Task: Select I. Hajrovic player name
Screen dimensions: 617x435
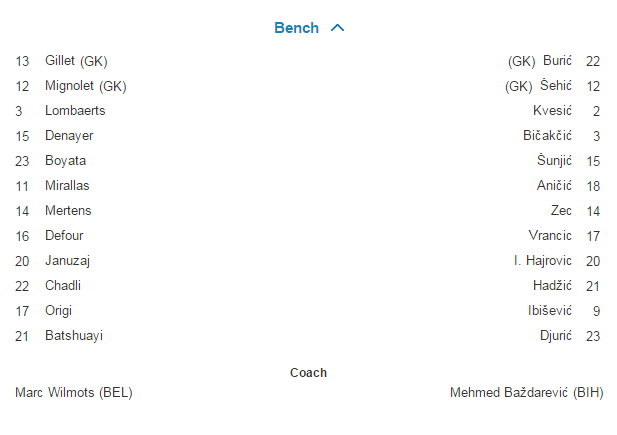Action: click(542, 261)
